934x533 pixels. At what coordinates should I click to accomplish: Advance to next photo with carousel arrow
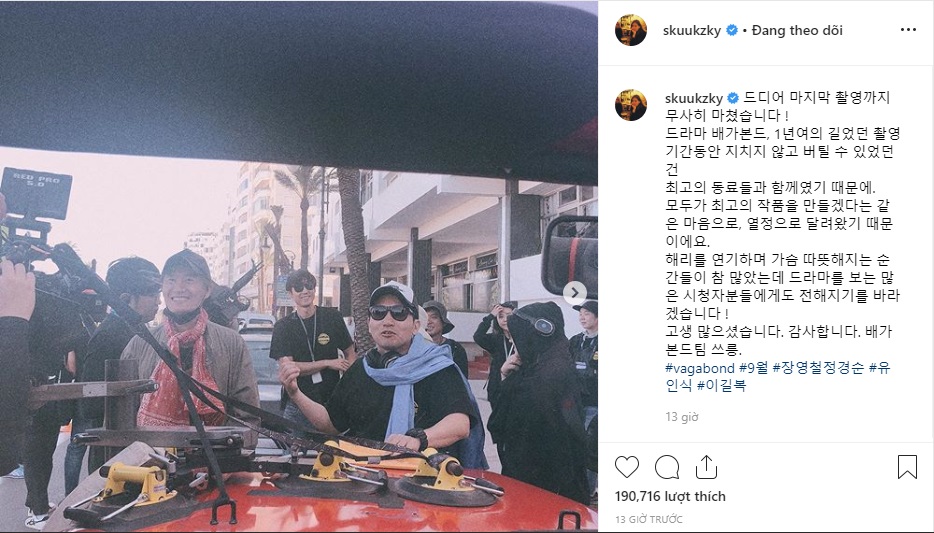coord(575,292)
